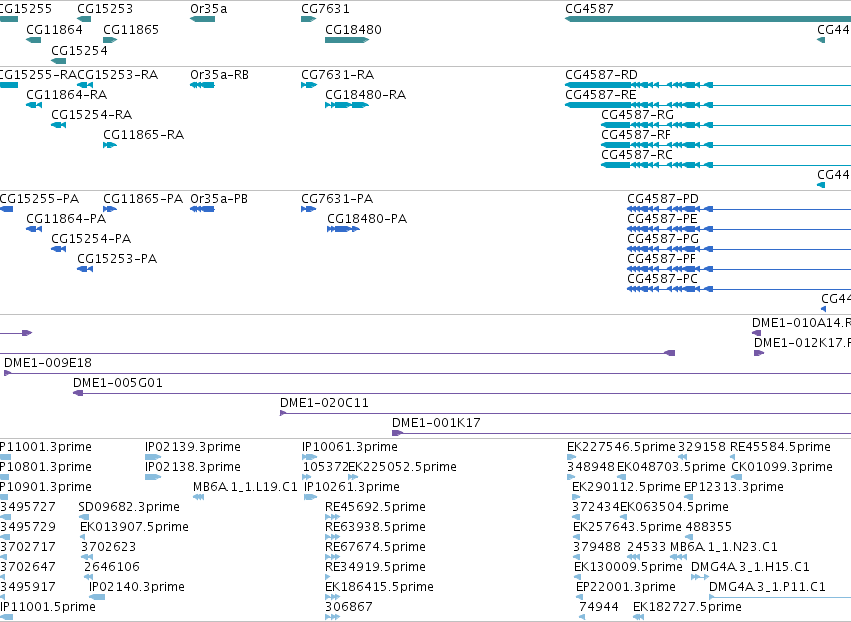Click the CG4587-PF protein label

(x=661, y=259)
